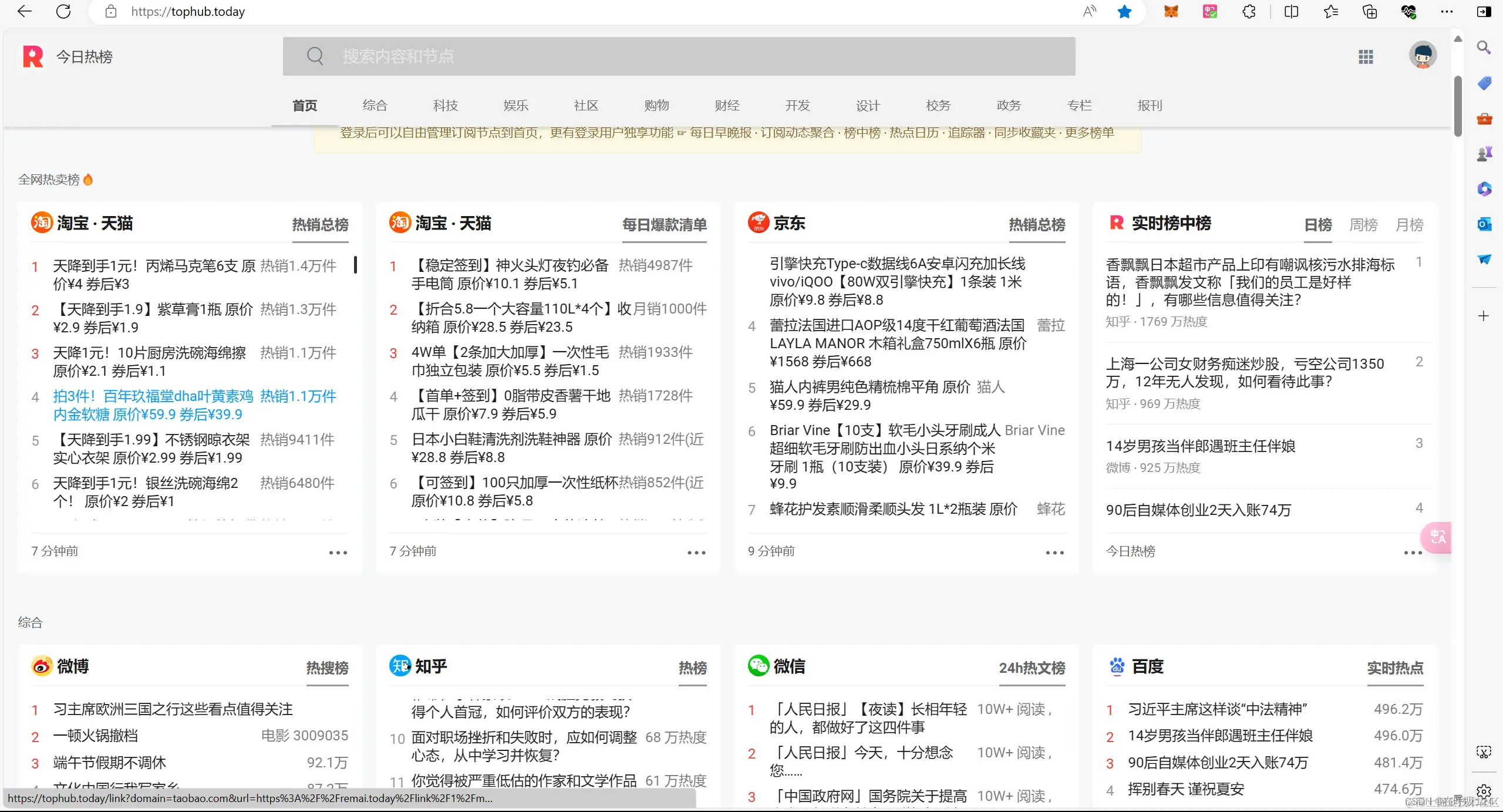Image resolution: width=1503 pixels, height=812 pixels.
Task: Click the sidebar search icon
Action: coord(1484,48)
